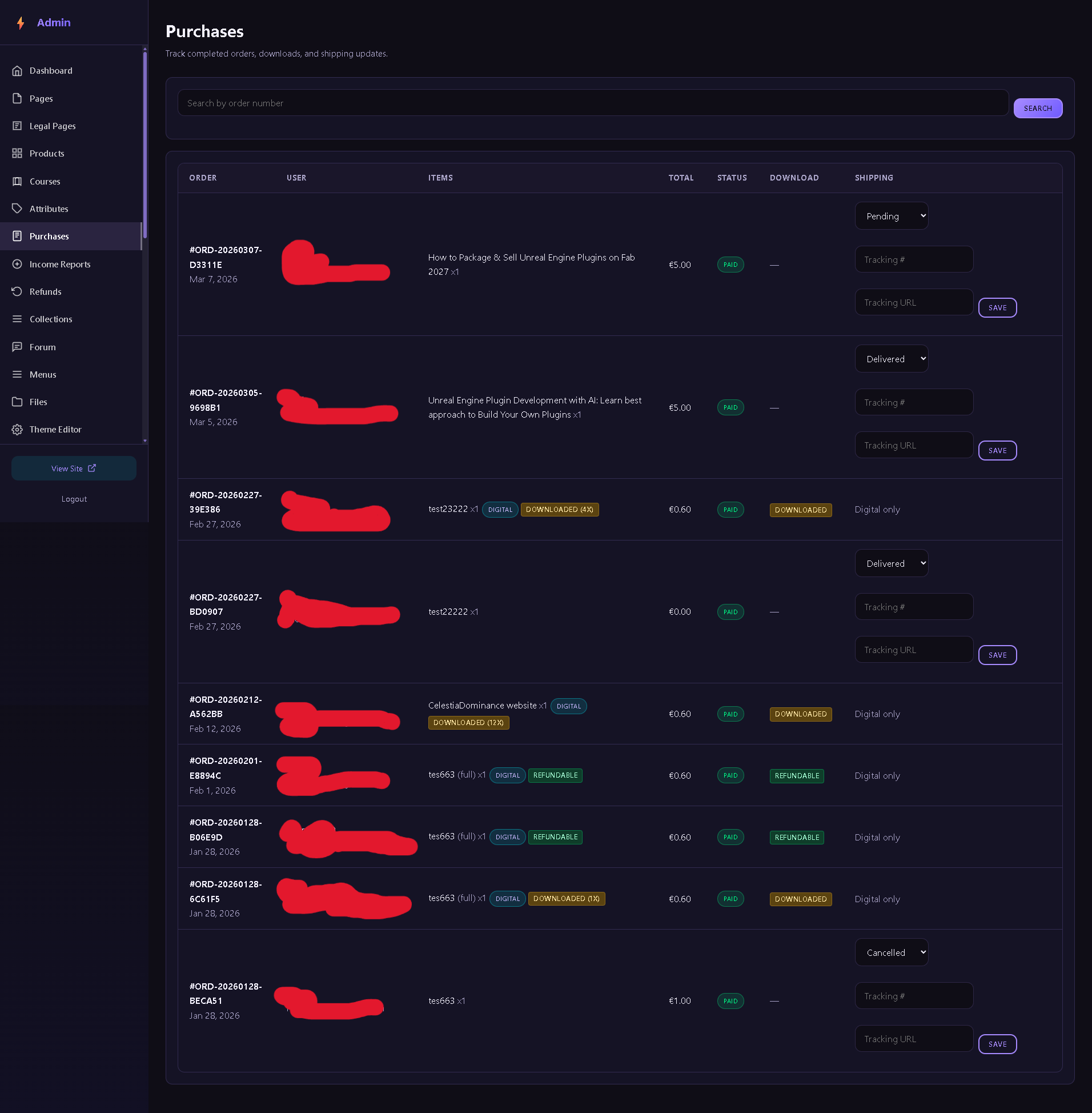
Task: Open shipping dropdown for order D3311E
Action: click(x=892, y=216)
